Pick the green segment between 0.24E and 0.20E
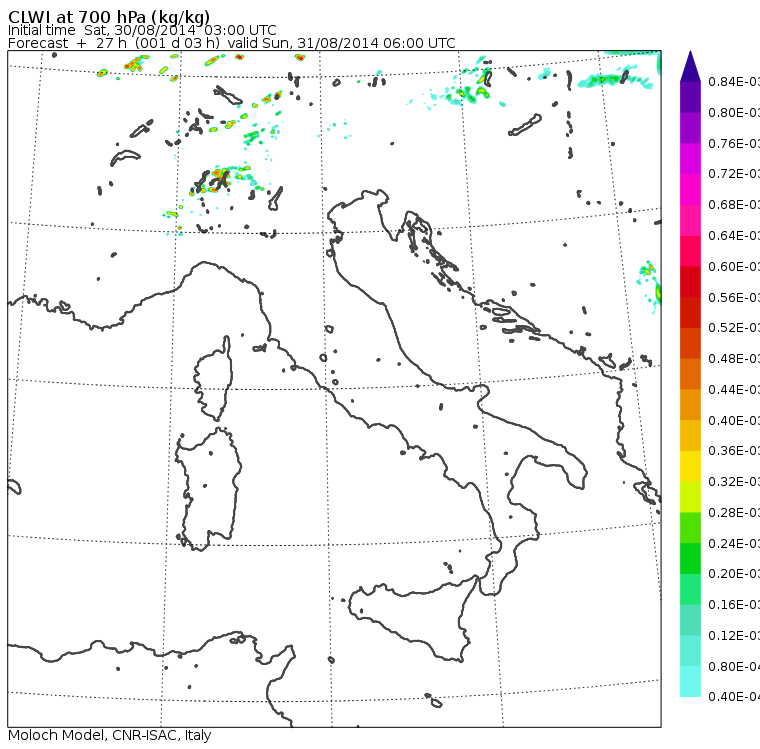 point(690,558)
